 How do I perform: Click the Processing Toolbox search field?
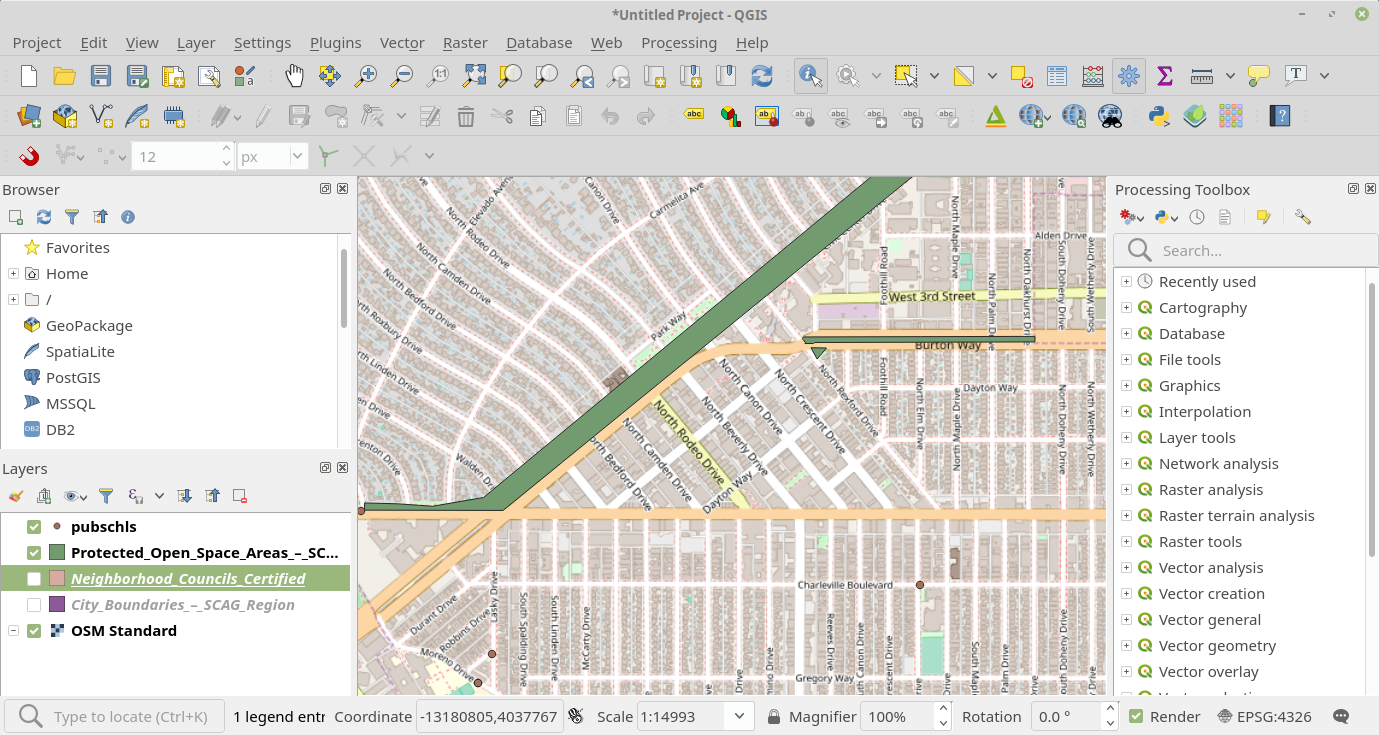pos(1246,250)
